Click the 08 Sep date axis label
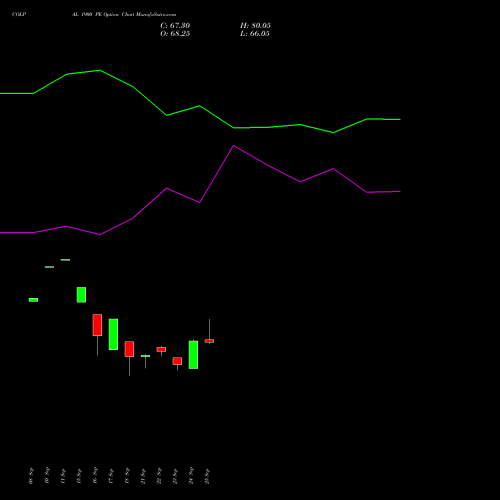 31,476
